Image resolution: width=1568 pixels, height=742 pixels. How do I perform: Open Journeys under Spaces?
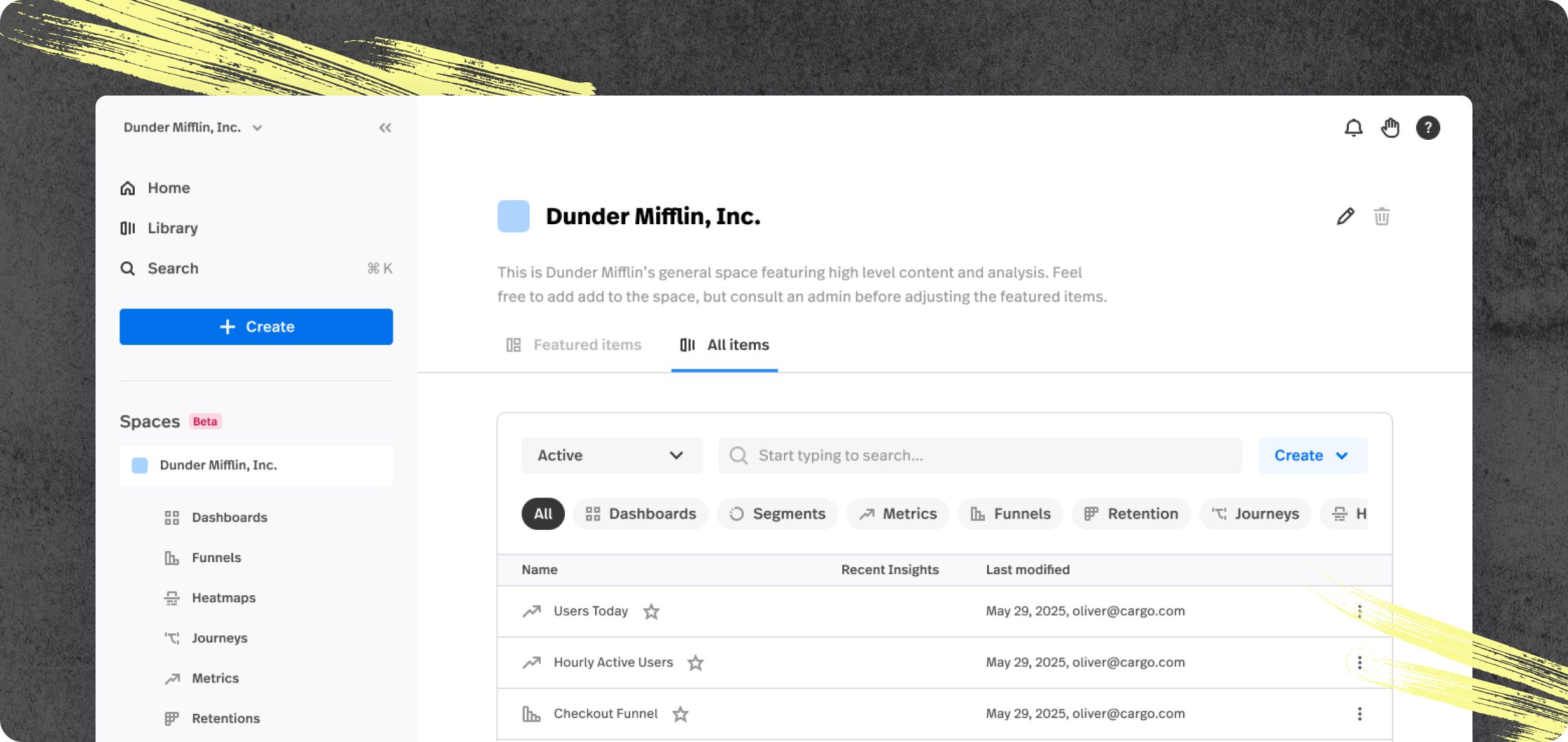coord(205,638)
